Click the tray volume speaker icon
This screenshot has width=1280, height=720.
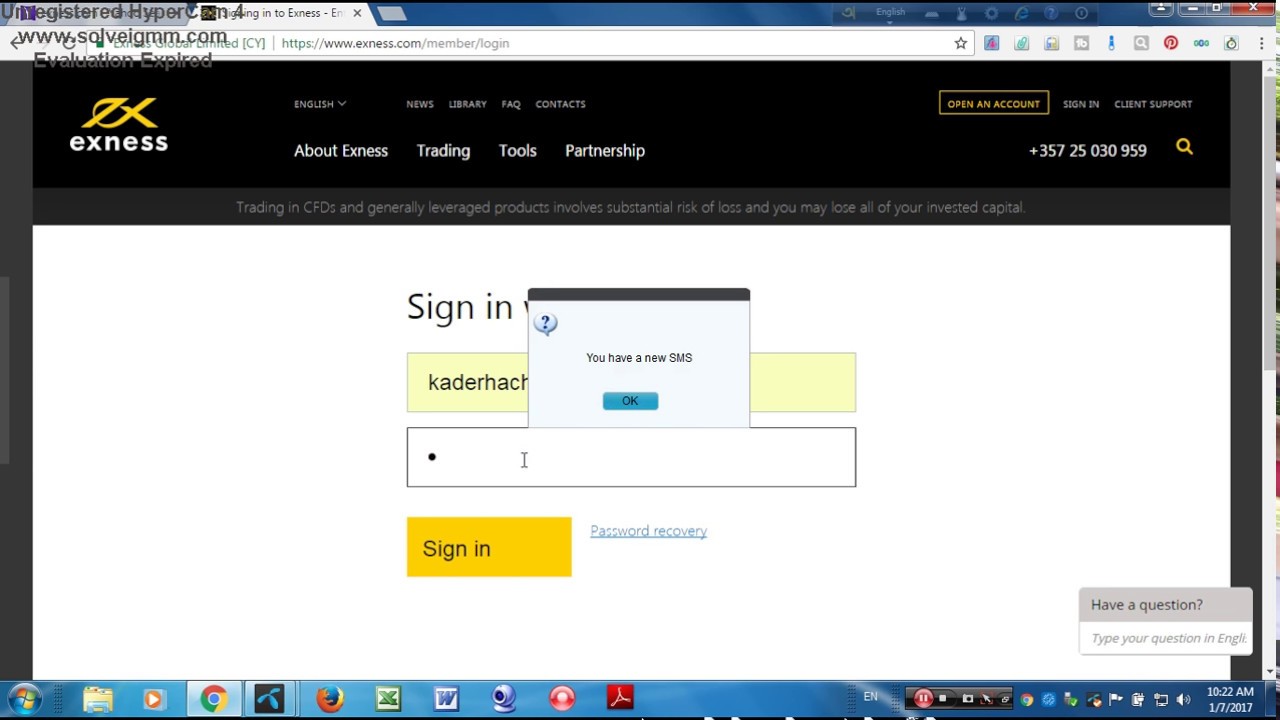point(1184,699)
